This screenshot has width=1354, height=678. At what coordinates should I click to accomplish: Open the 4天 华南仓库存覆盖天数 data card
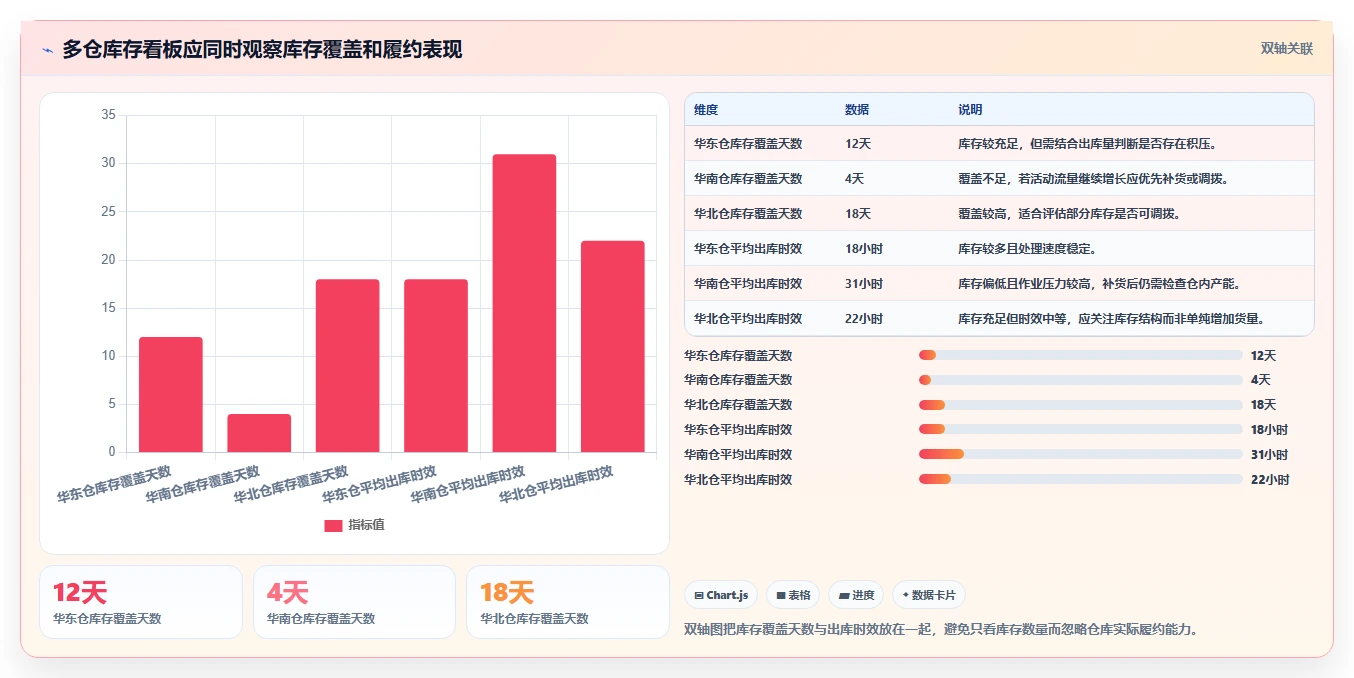[355, 602]
